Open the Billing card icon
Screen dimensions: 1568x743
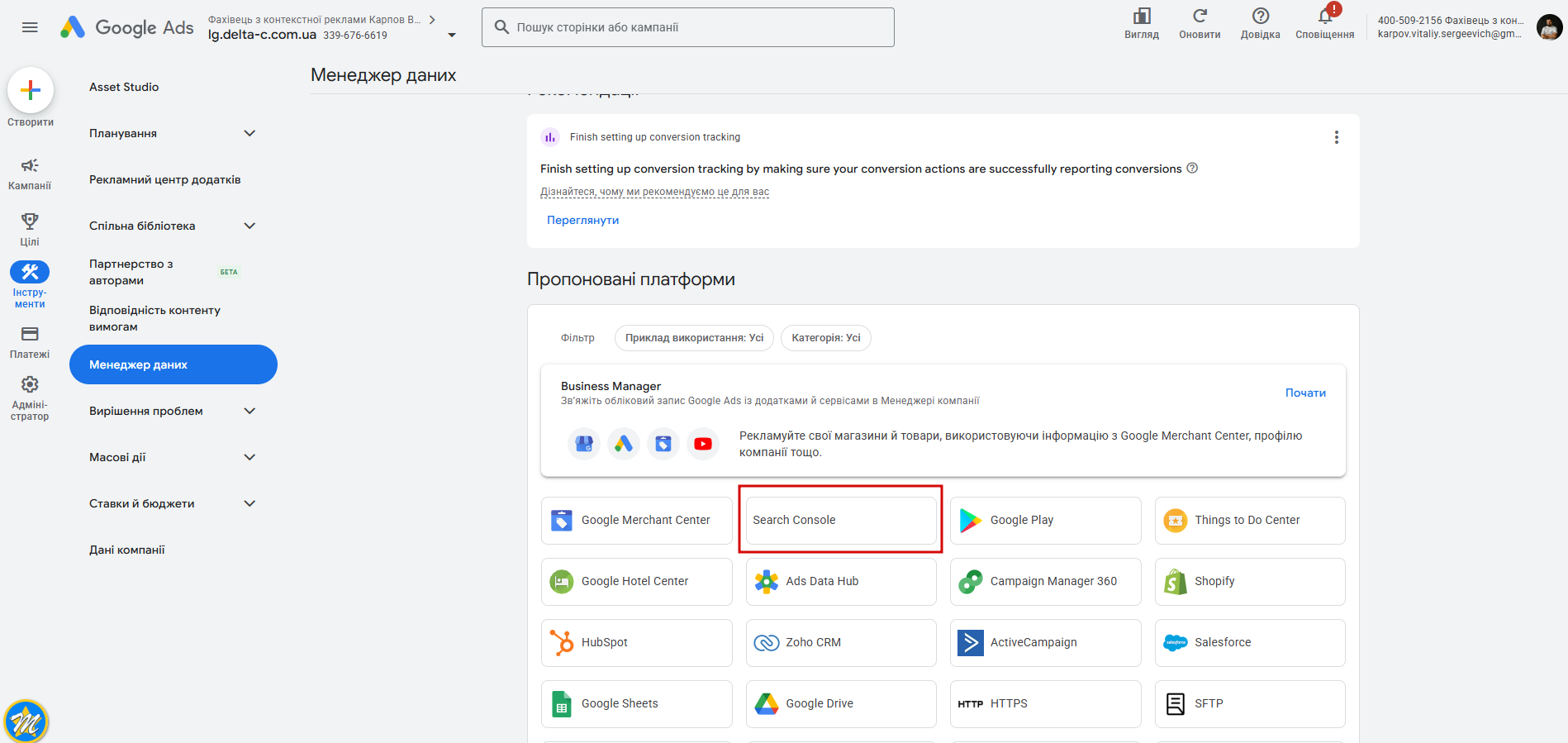point(30,335)
